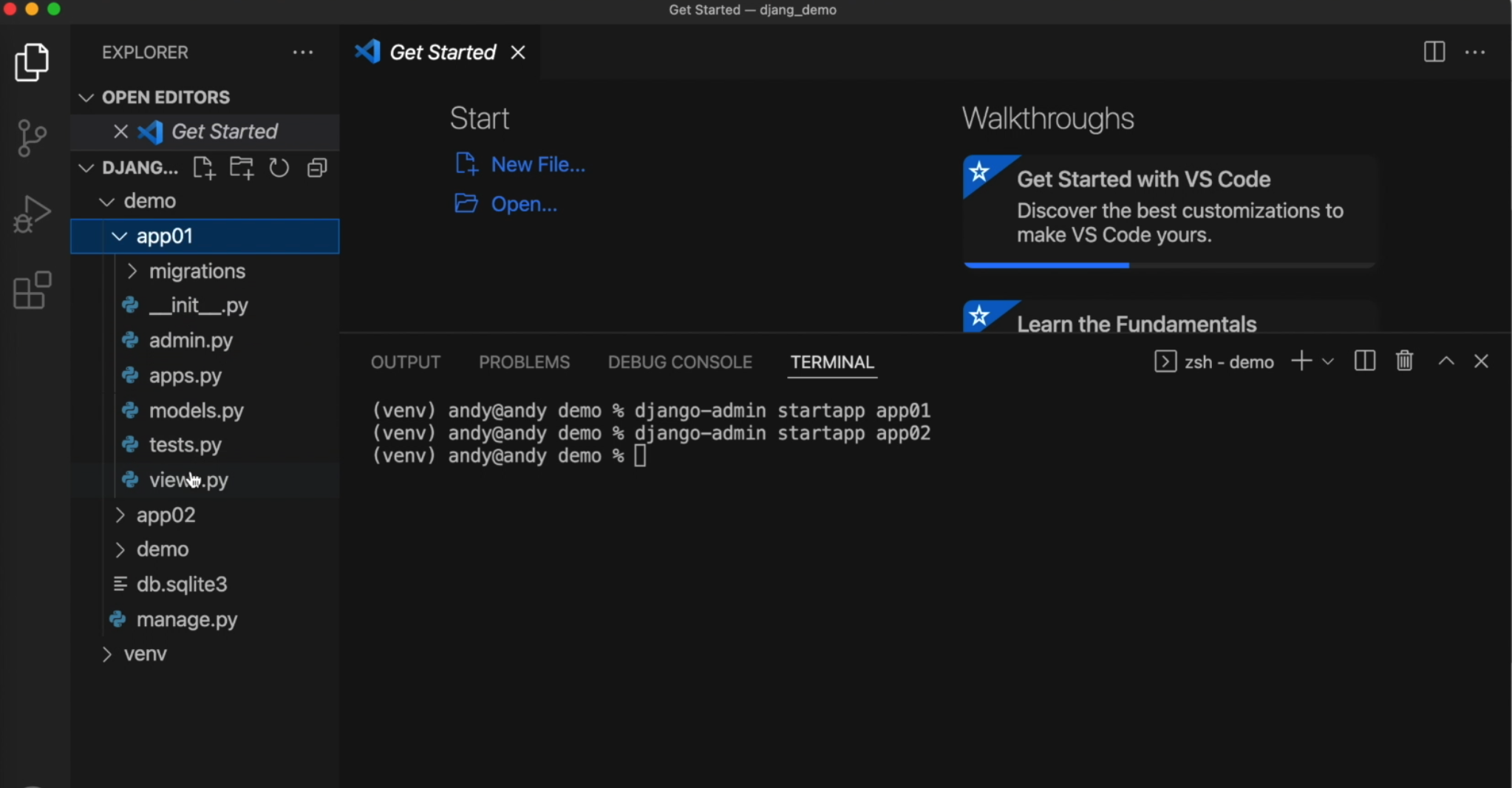Select the zsh - demo terminal shell
This screenshot has width=1512, height=788.
pyautogui.click(x=1214, y=361)
